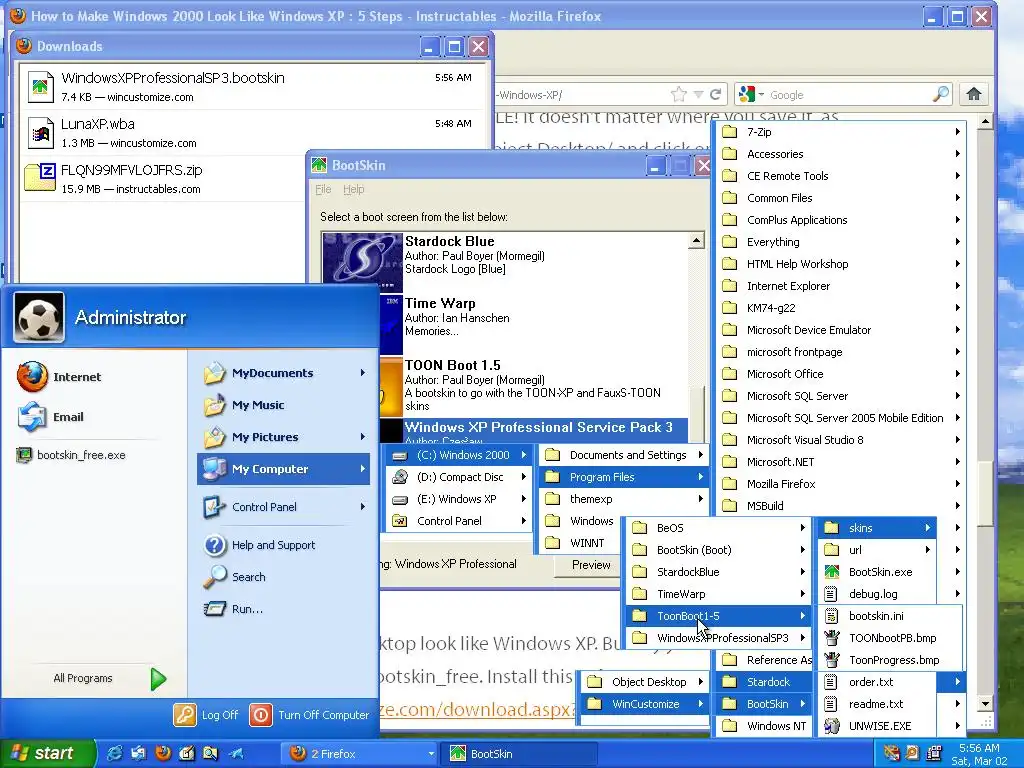Image resolution: width=1024 pixels, height=768 pixels.
Task: Open the Run... dialog icon
Action: (x=214, y=609)
